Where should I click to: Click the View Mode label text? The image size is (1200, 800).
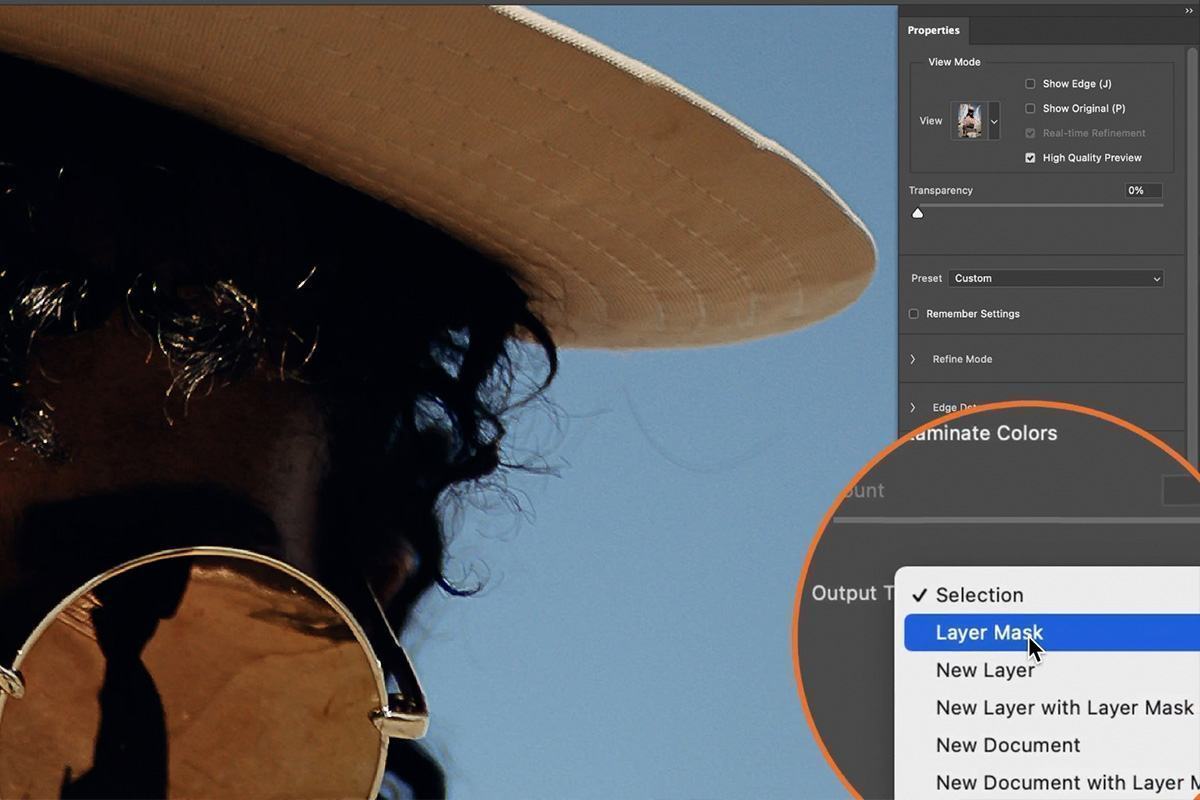pos(954,62)
